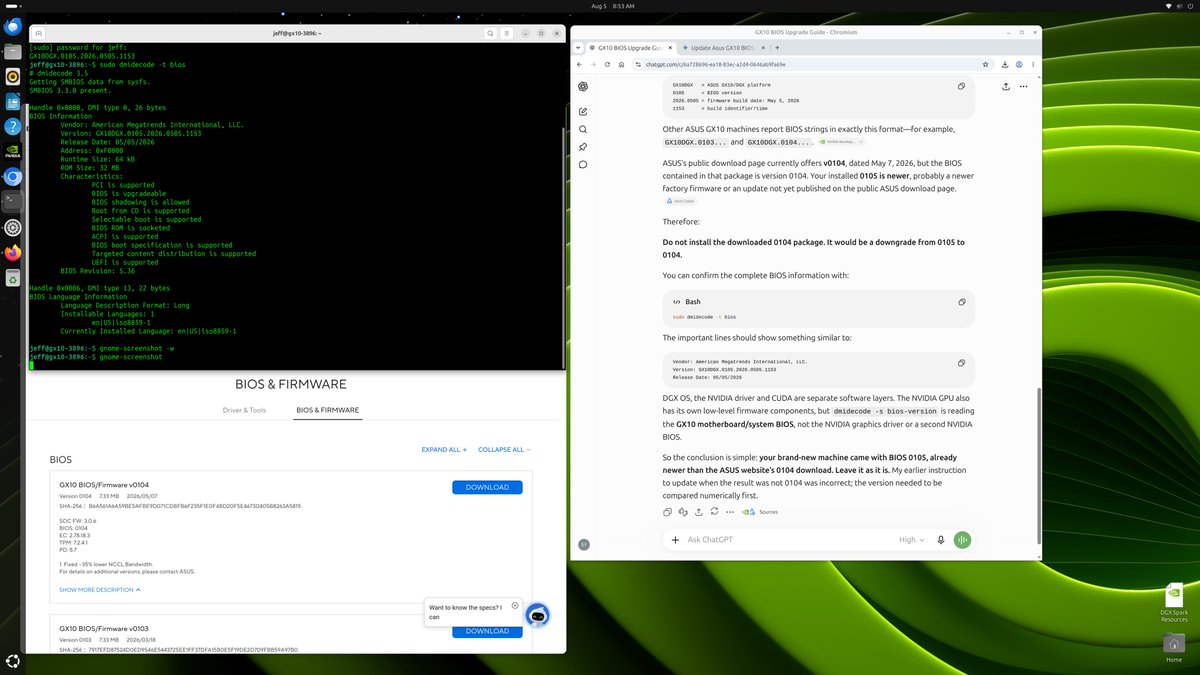The image size is (1200, 675).
Task: Click the pin icon in ChatGPT sidebar
Action: pyautogui.click(x=583, y=147)
